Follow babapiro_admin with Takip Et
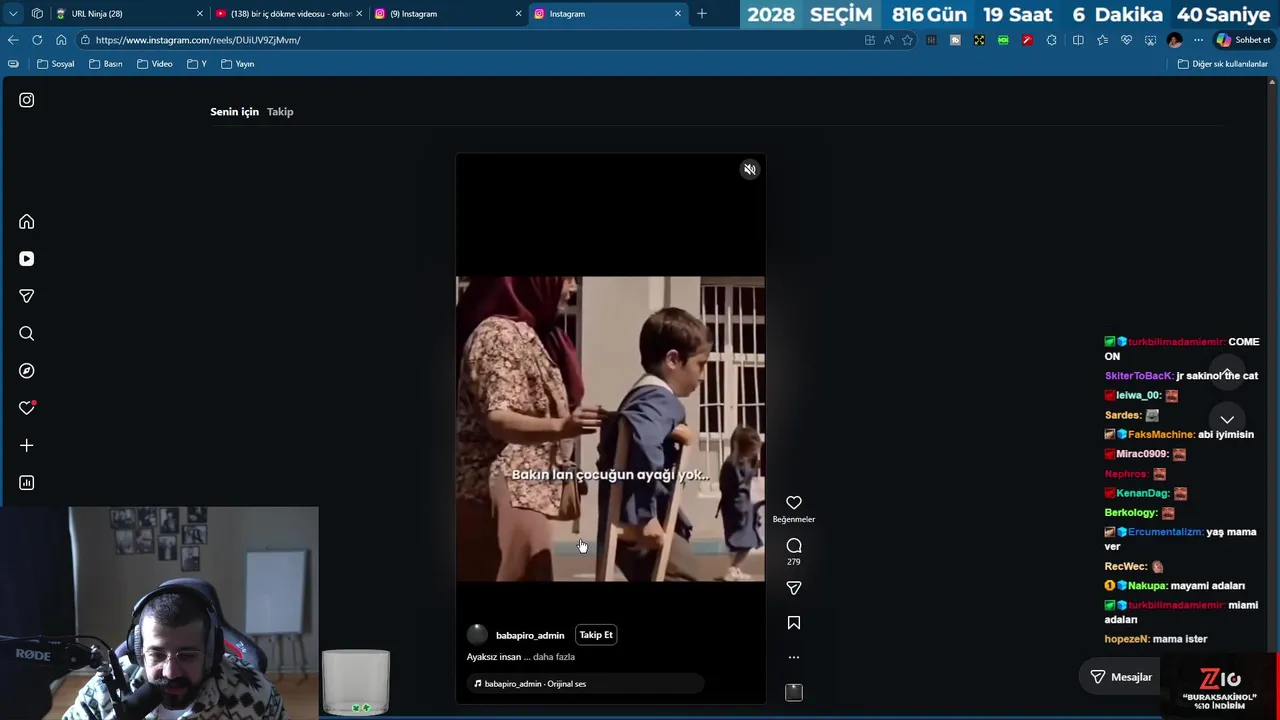 [x=596, y=635]
